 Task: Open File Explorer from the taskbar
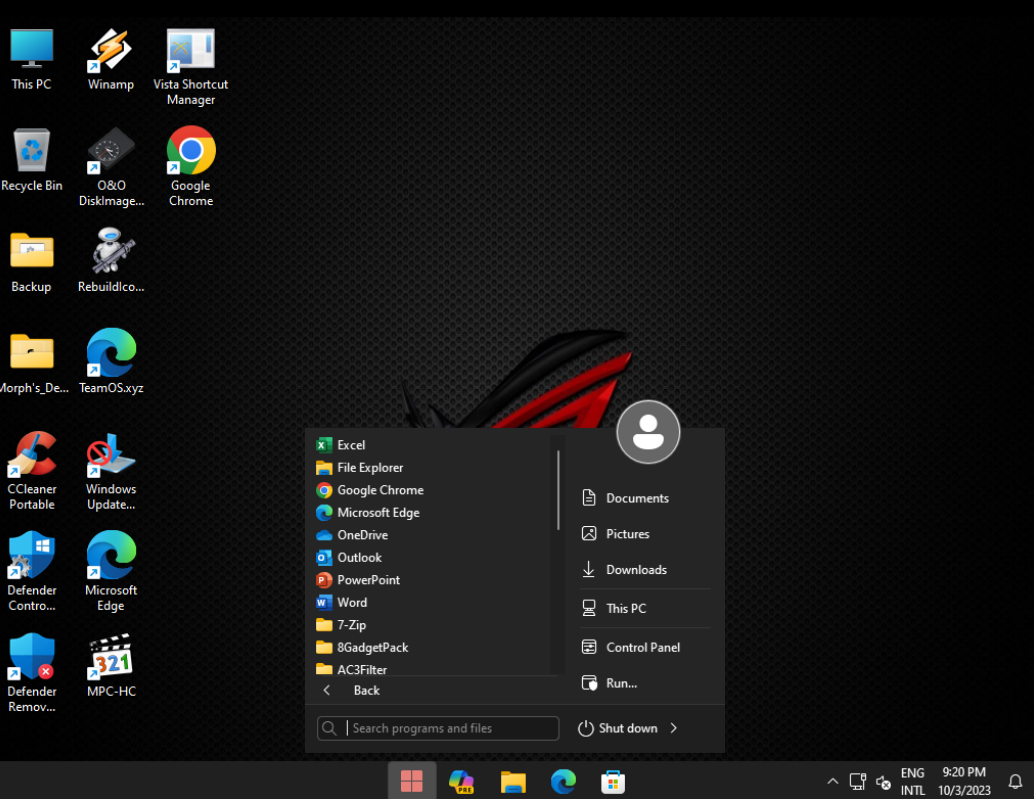coord(513,781)
